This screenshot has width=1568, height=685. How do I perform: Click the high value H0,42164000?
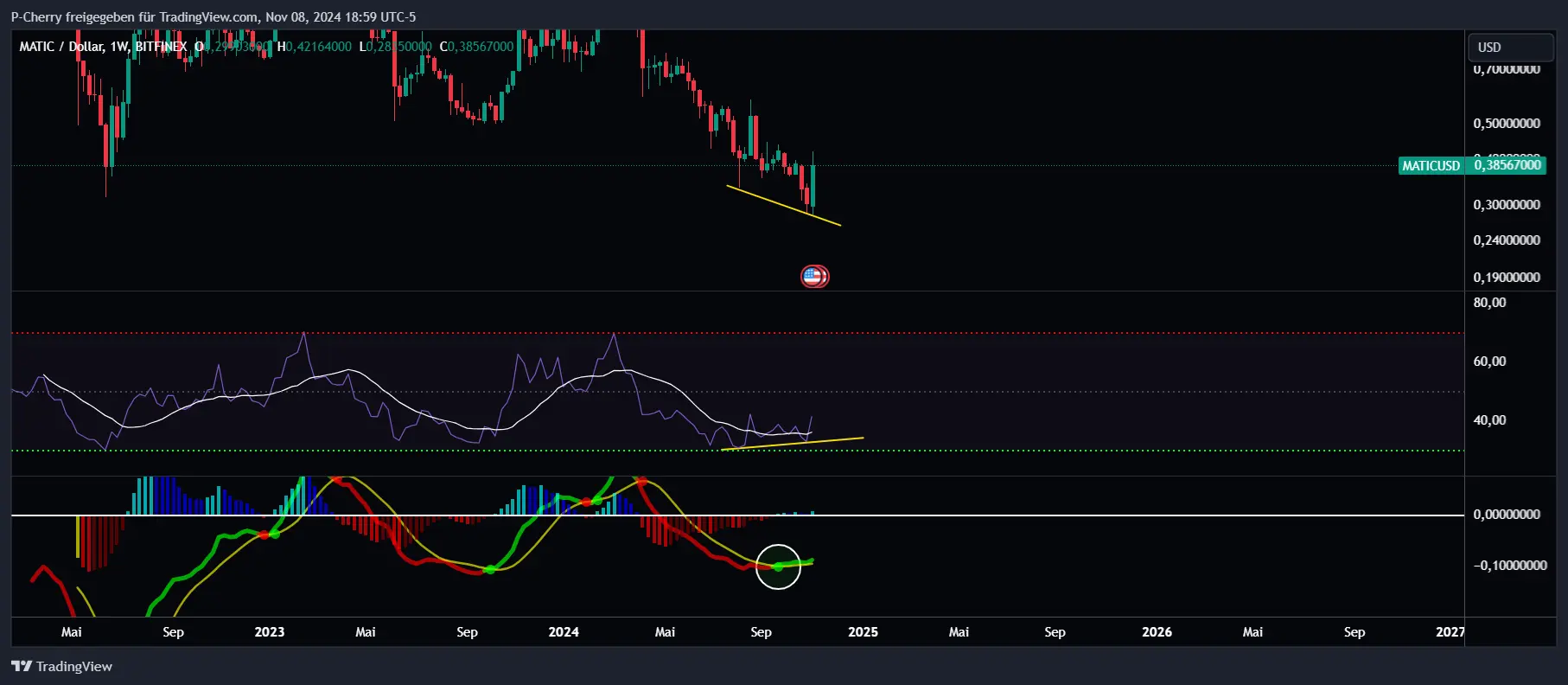point(315,47)
